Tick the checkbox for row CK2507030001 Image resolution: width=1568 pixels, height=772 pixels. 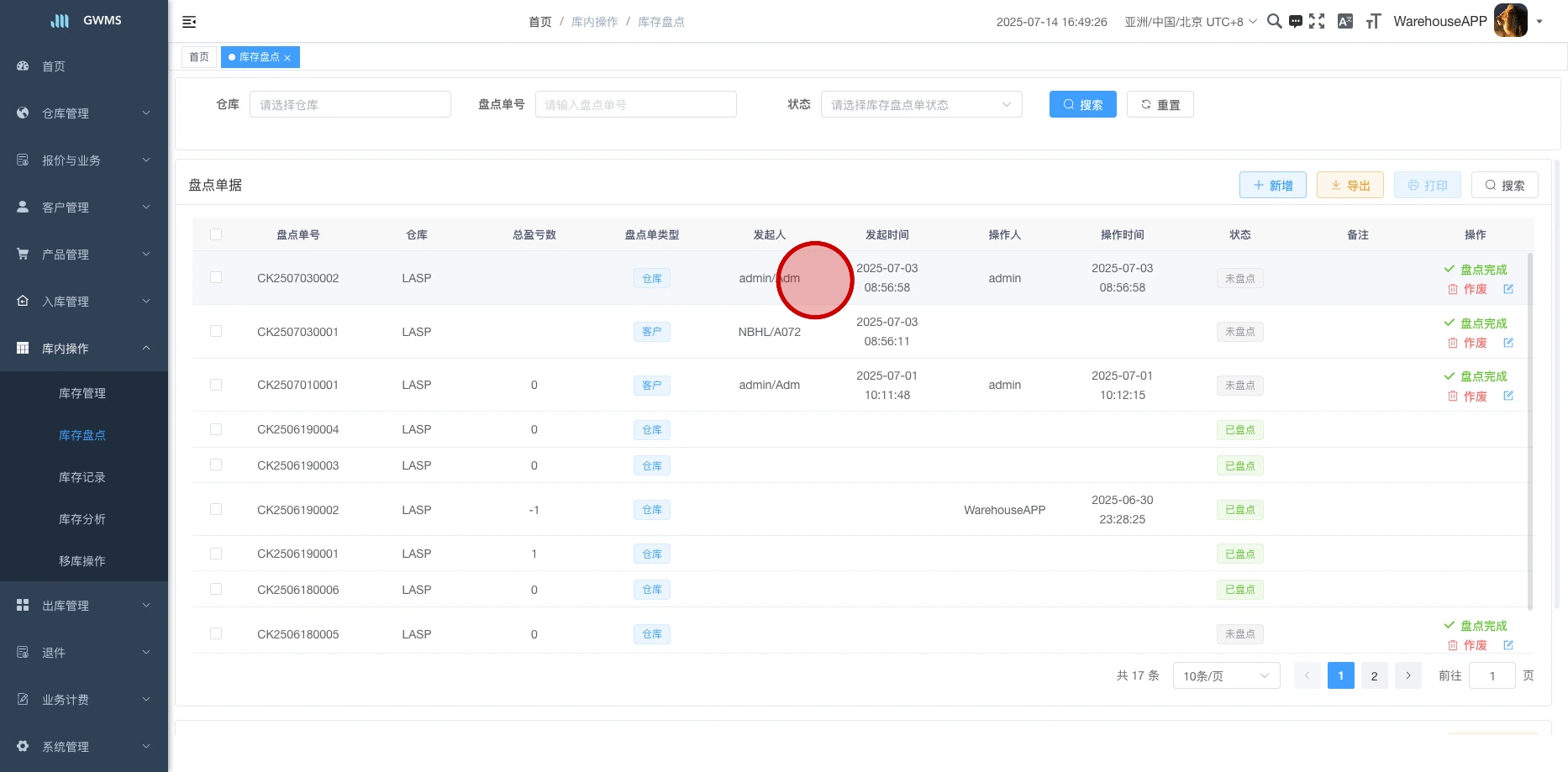[x=216, y=332]
